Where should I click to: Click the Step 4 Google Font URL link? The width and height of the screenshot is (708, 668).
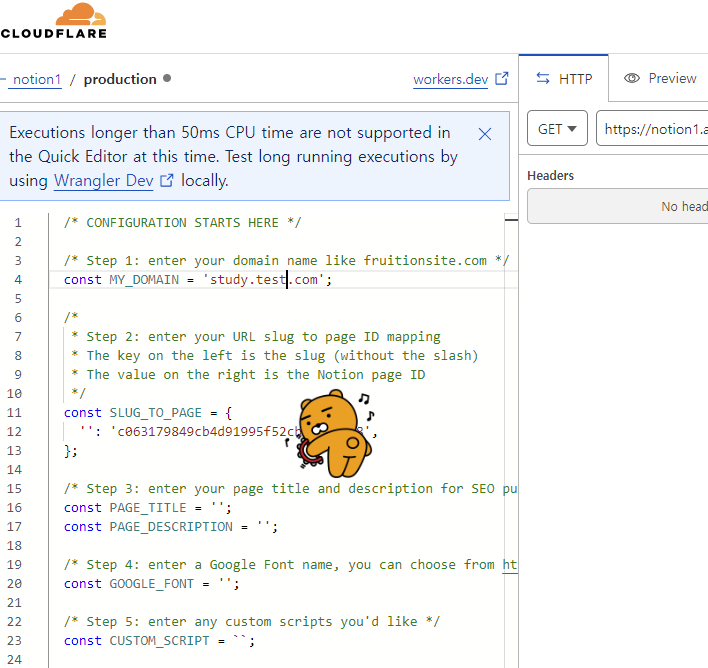(510, 565)
